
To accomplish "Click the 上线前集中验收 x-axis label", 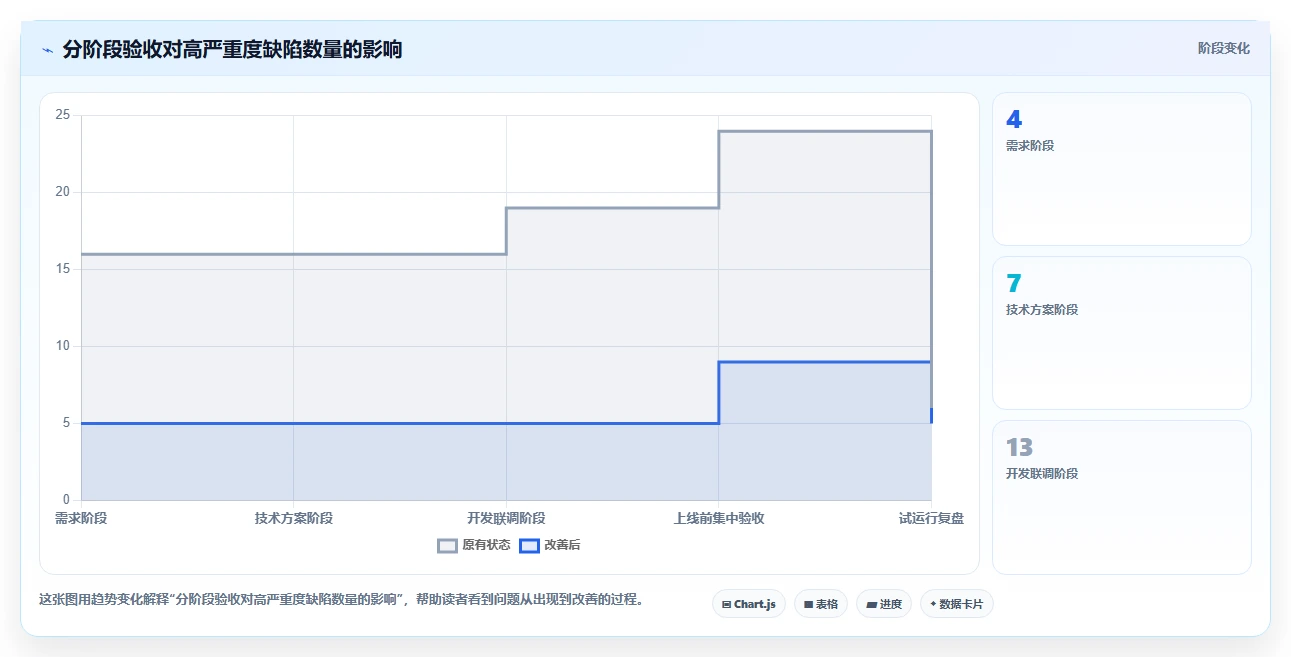I will (719, 518).
